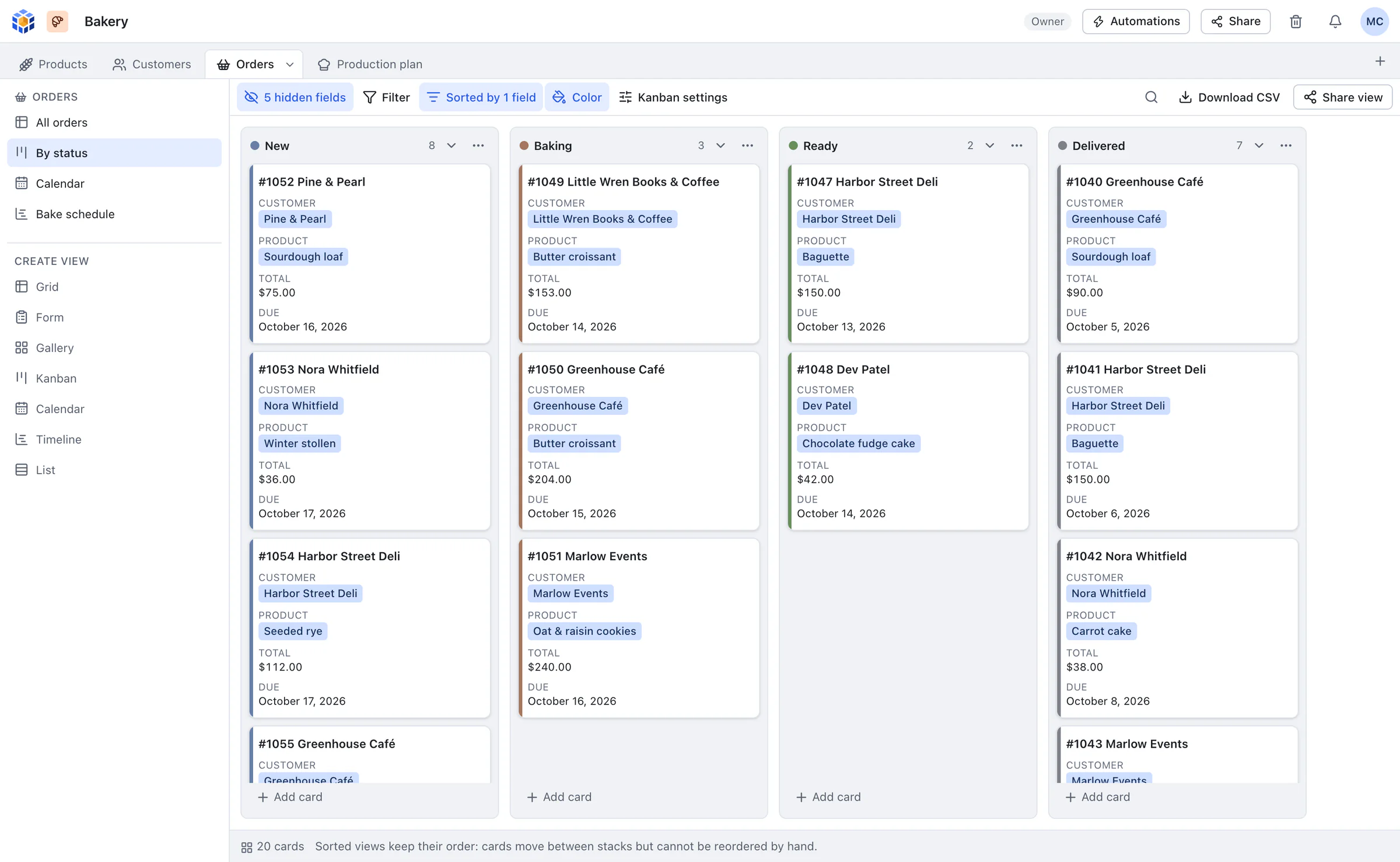
Task: Add card to the Ready stack
Action: coord(828,797)
